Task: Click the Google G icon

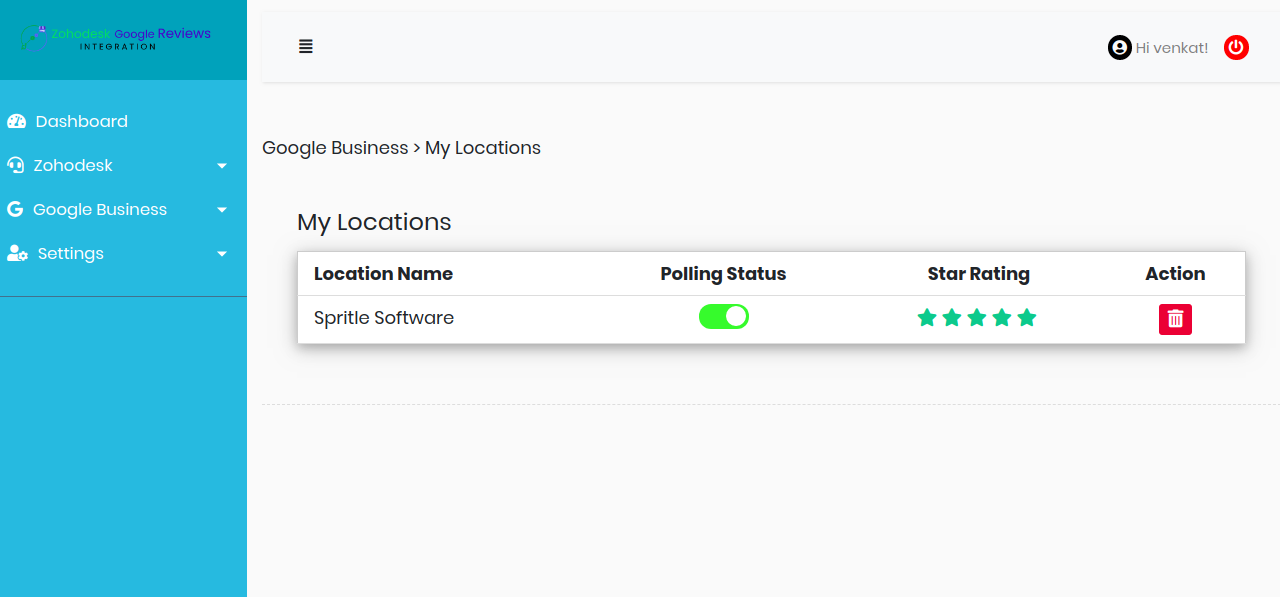Action: pos(15,209)
